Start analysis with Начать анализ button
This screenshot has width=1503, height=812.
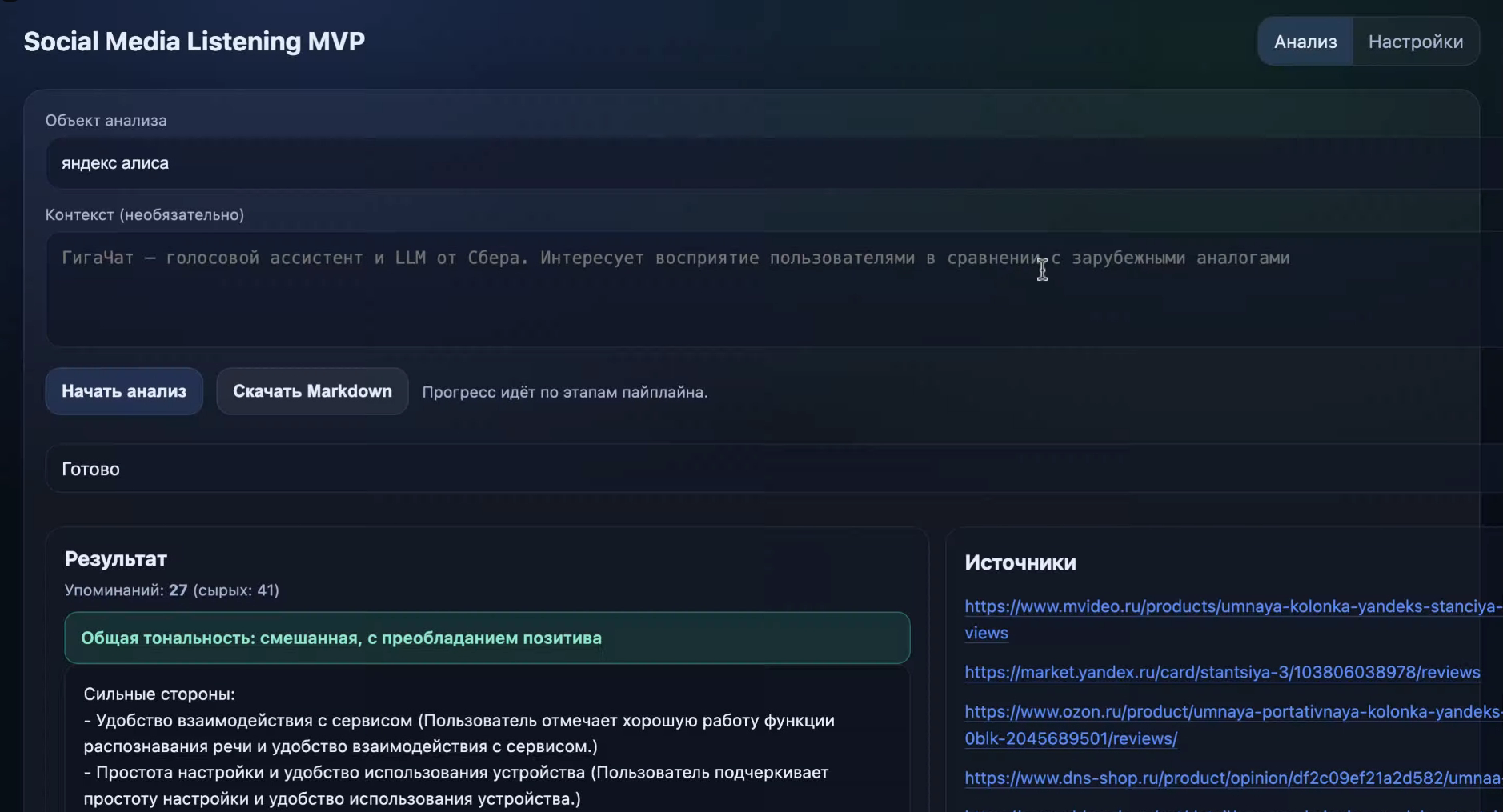tap(124, 391)
